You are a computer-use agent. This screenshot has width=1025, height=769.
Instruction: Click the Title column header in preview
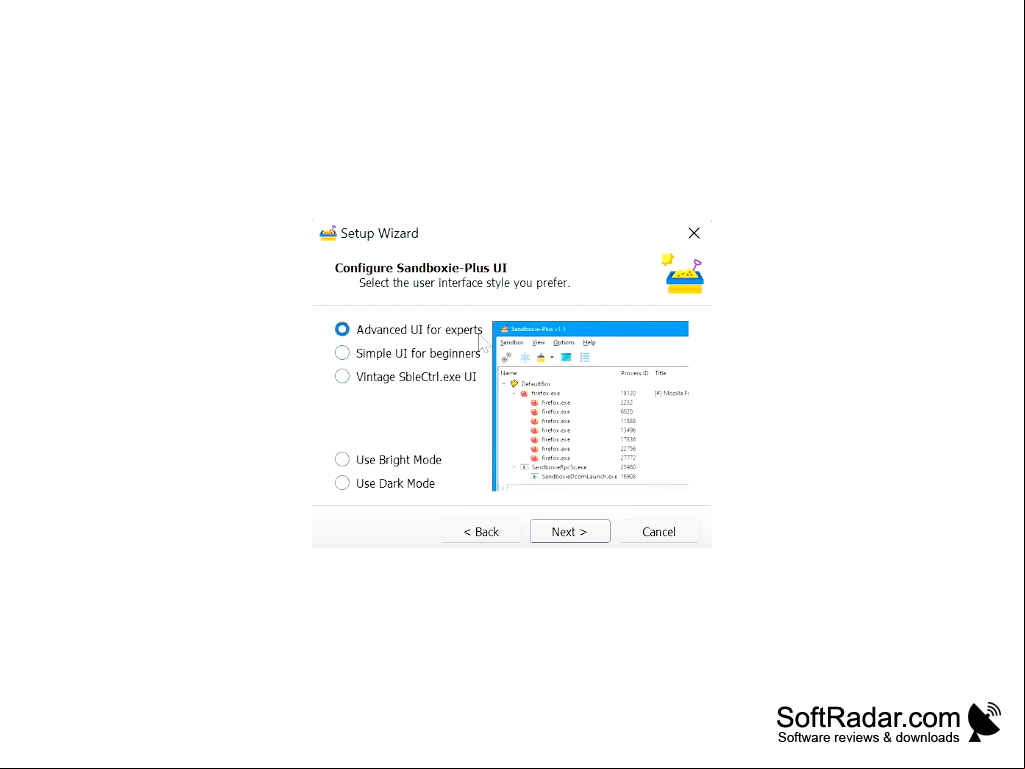click(660, 373)
